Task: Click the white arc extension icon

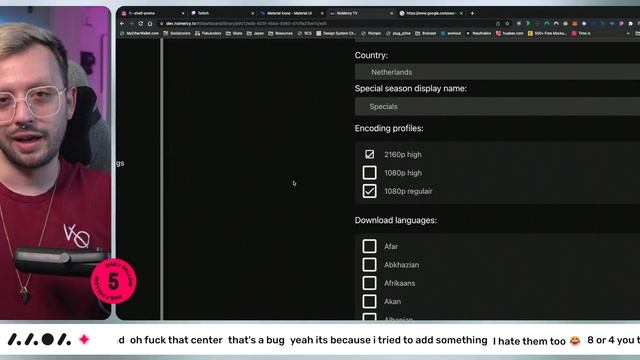Action: (556, 24)
